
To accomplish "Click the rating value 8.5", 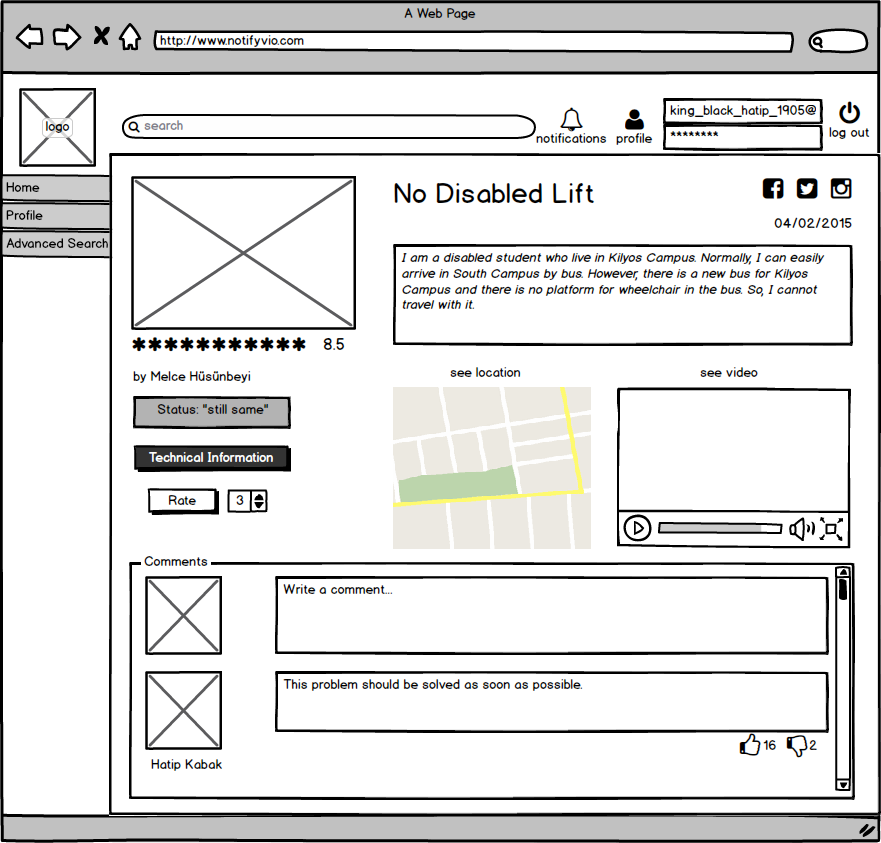I will coord(334,345).
